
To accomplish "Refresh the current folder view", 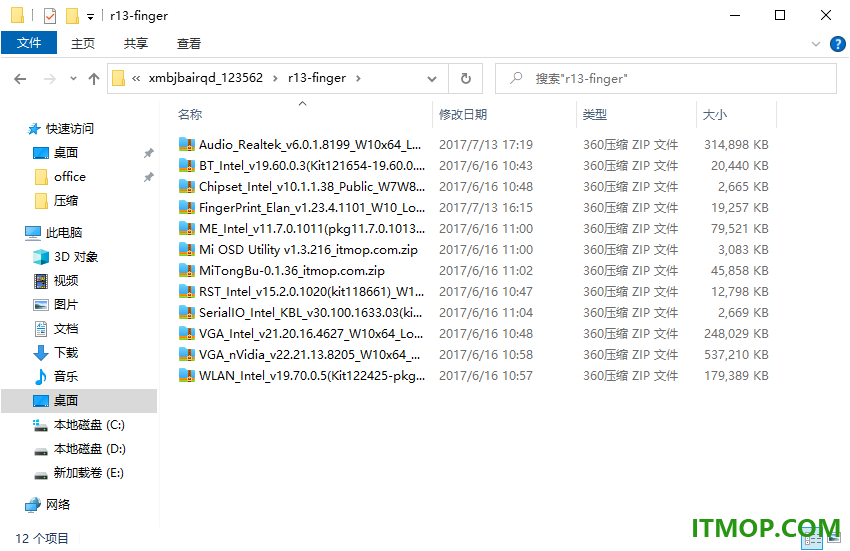I will (x=466, y=79).
